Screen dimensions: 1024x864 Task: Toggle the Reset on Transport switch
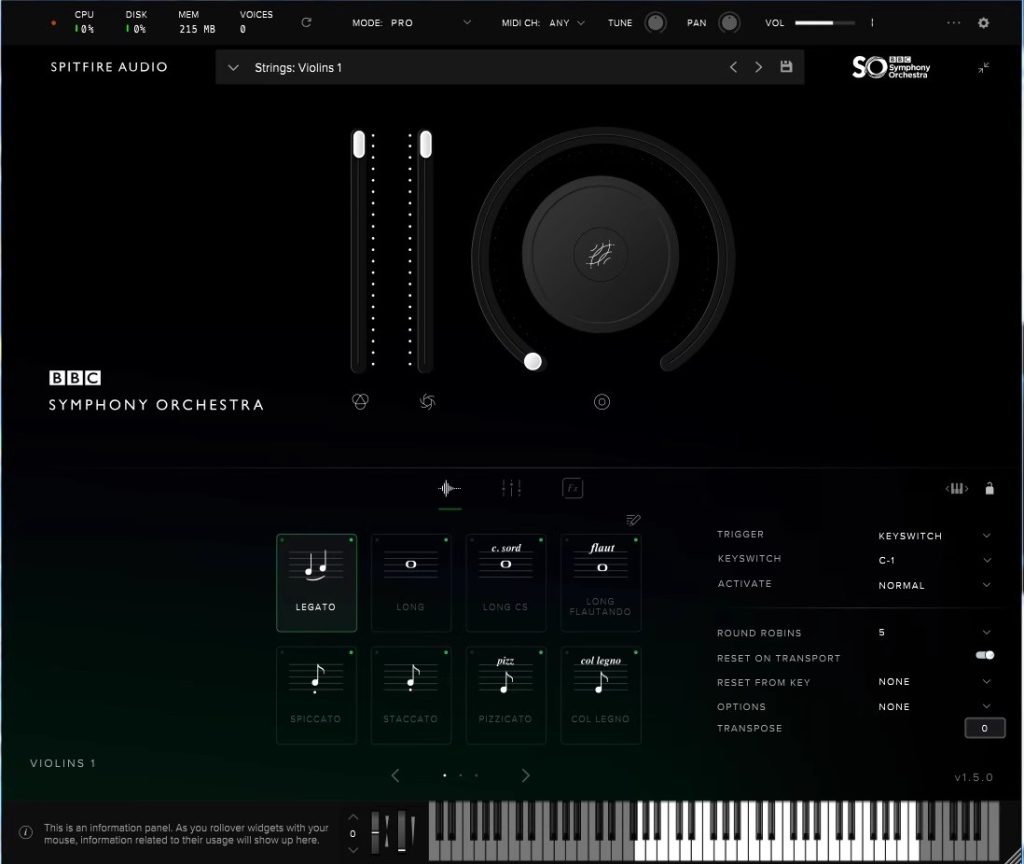[984, 656]
